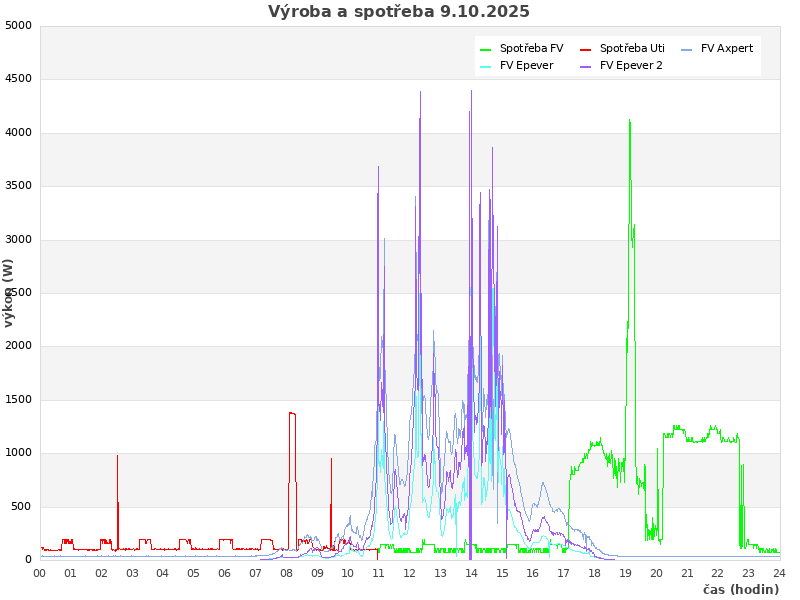Toggle the Spotřeba Uti legend label
This screenshot has height=600, width=800.
point(632,48)
